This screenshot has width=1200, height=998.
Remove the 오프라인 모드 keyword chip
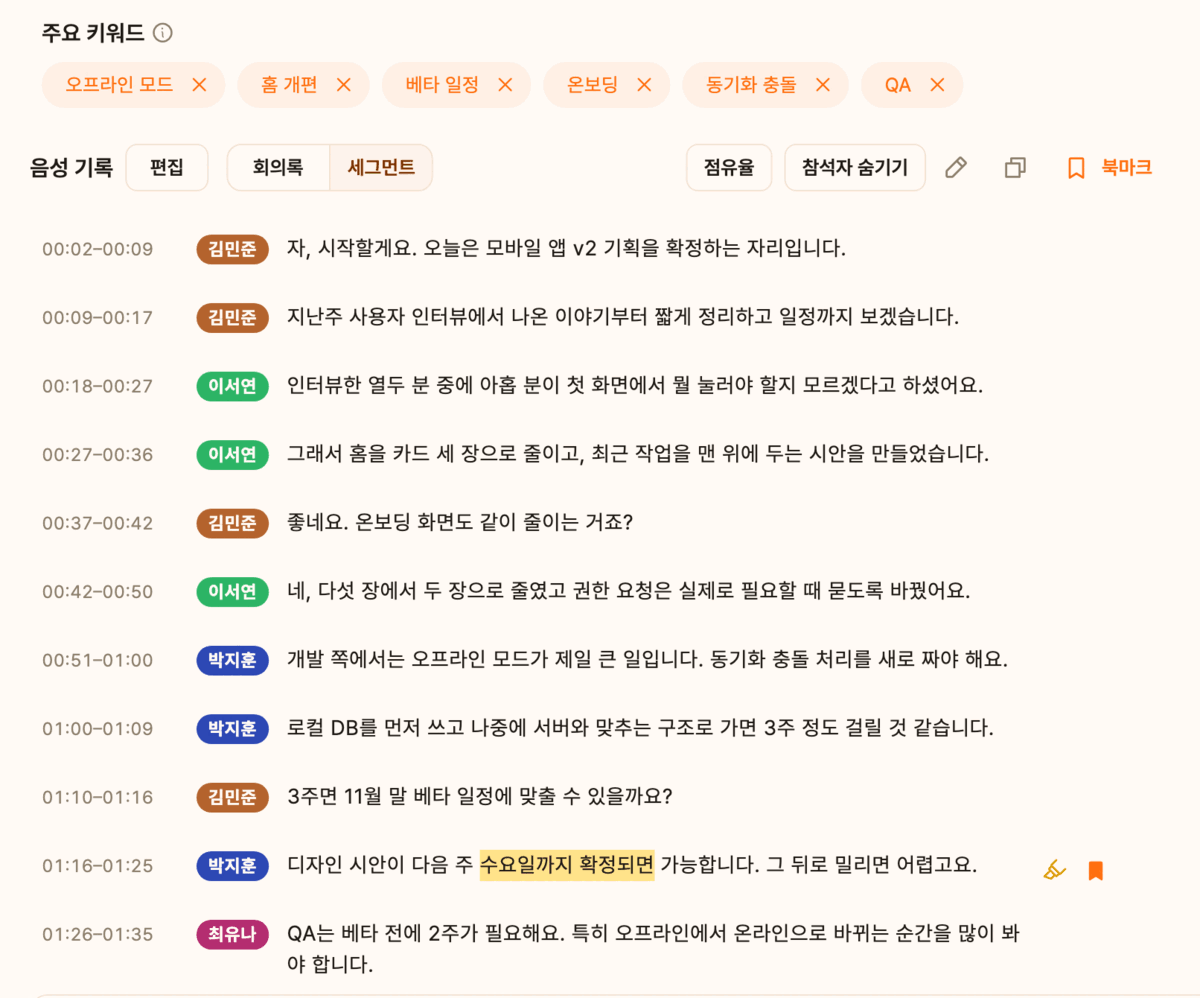tap(199, 85)
